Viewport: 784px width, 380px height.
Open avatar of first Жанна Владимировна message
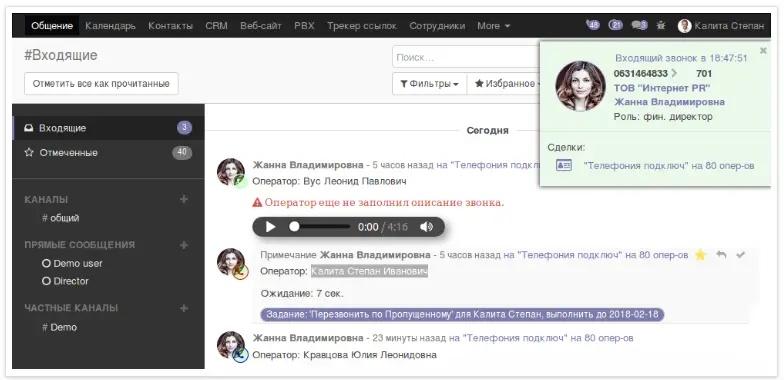click(231, 172)
